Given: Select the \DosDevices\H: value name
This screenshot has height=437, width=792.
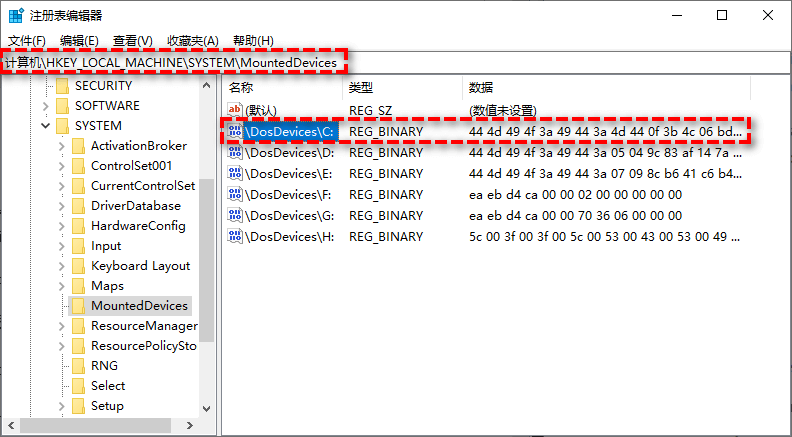Looking at the screenshot, I should (x=289, y=236).
